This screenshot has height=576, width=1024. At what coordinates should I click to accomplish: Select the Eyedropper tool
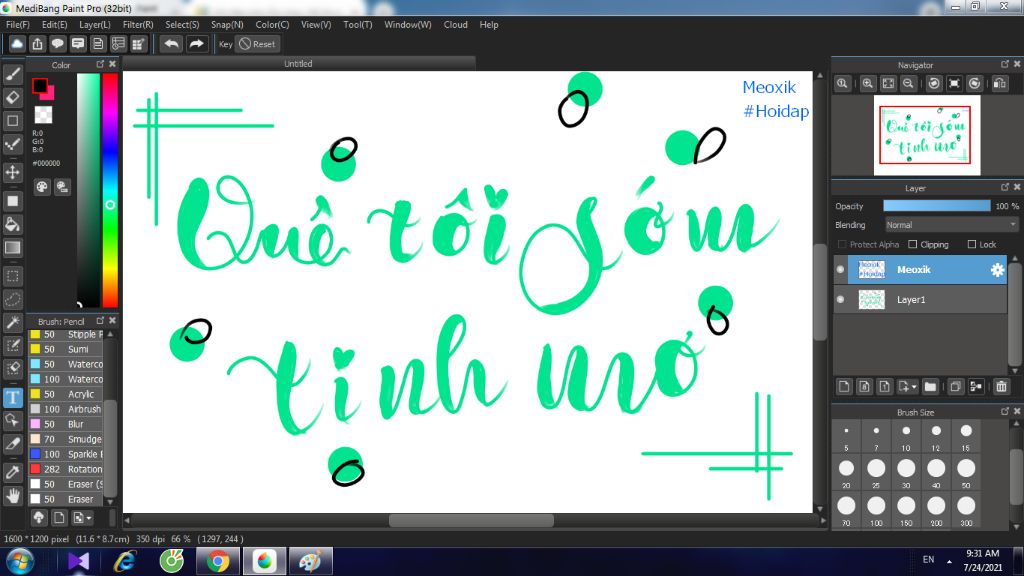click(12, 472)
